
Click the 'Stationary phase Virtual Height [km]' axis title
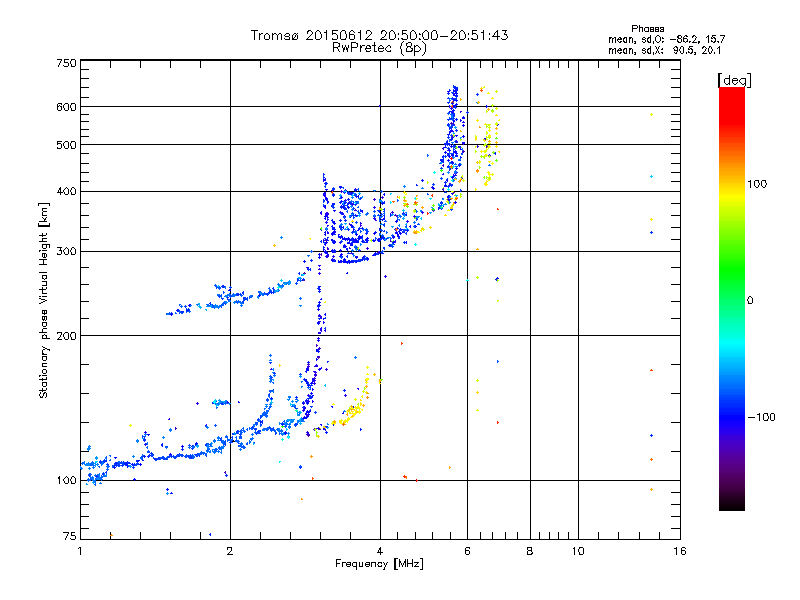44,300
